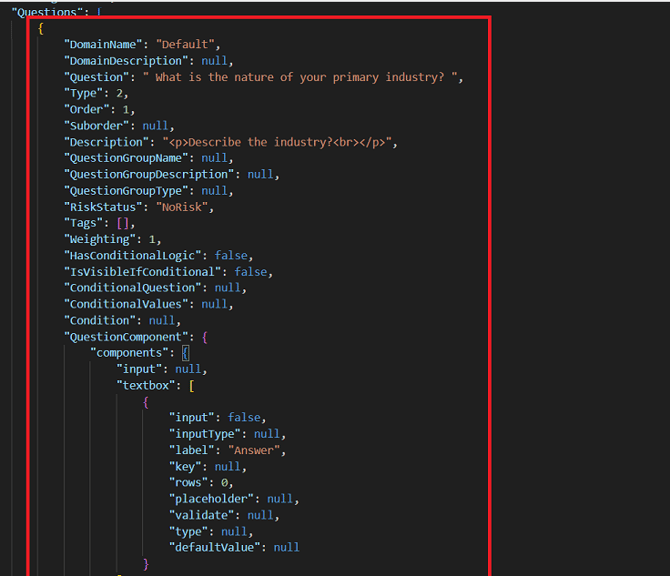The image size is (670, 576).
Task: Click the "Default" string value
Action: [186, 45]
